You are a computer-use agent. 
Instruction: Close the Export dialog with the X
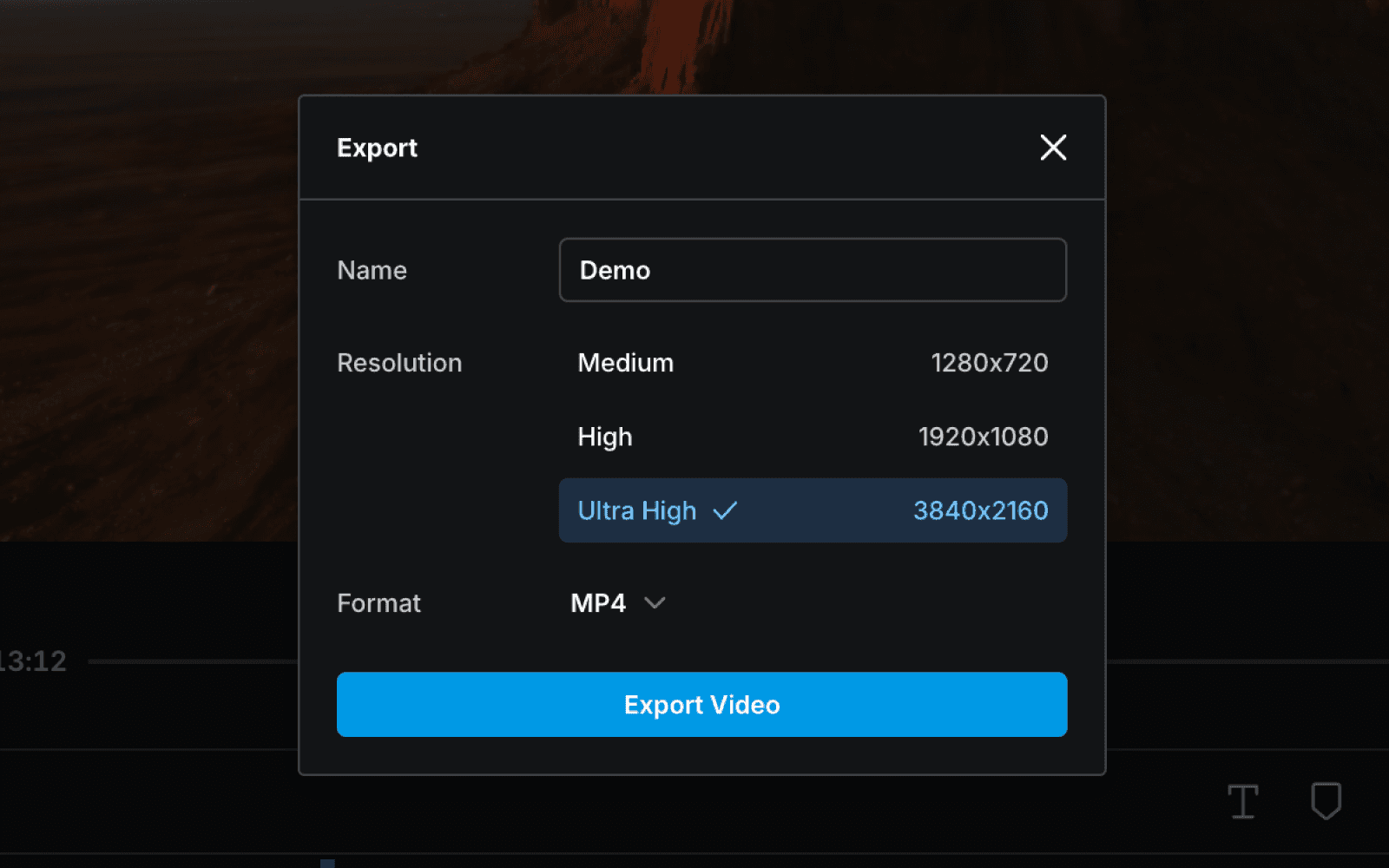[1053, 148]
